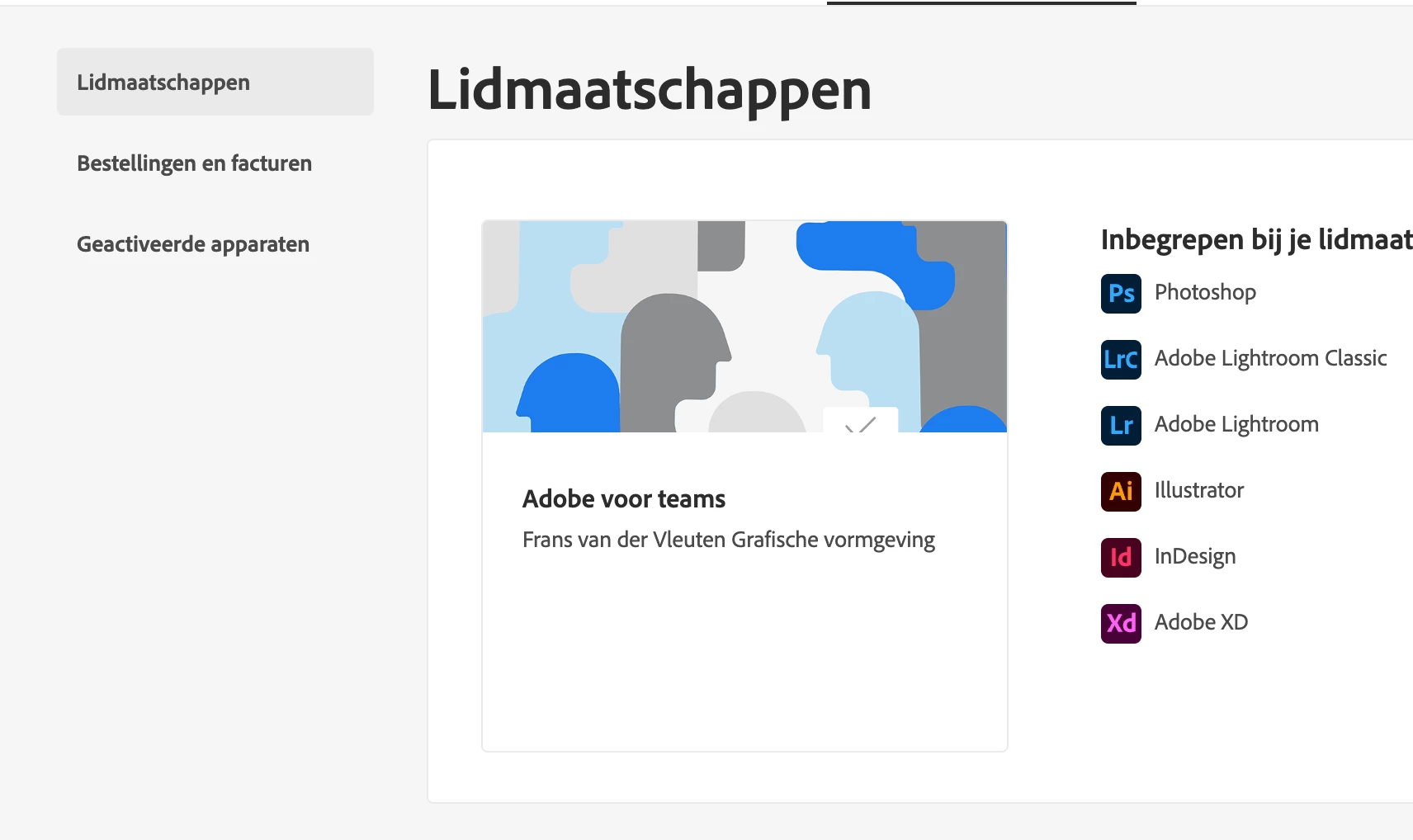Open the Lidmaatschappen sidebar section
This screenshot has height=840, width=1413.
[x=215, y=82]
